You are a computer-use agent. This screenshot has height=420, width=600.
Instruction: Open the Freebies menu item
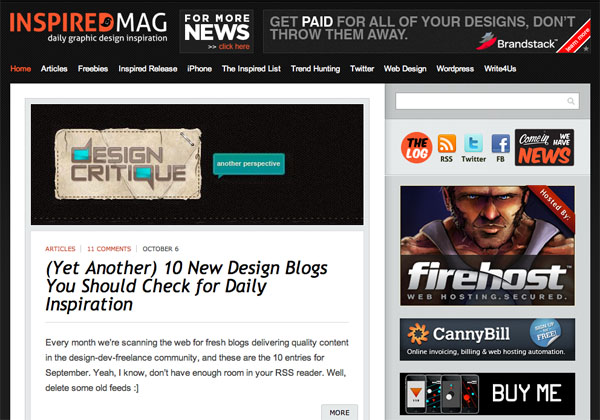(x=93, y=69)
